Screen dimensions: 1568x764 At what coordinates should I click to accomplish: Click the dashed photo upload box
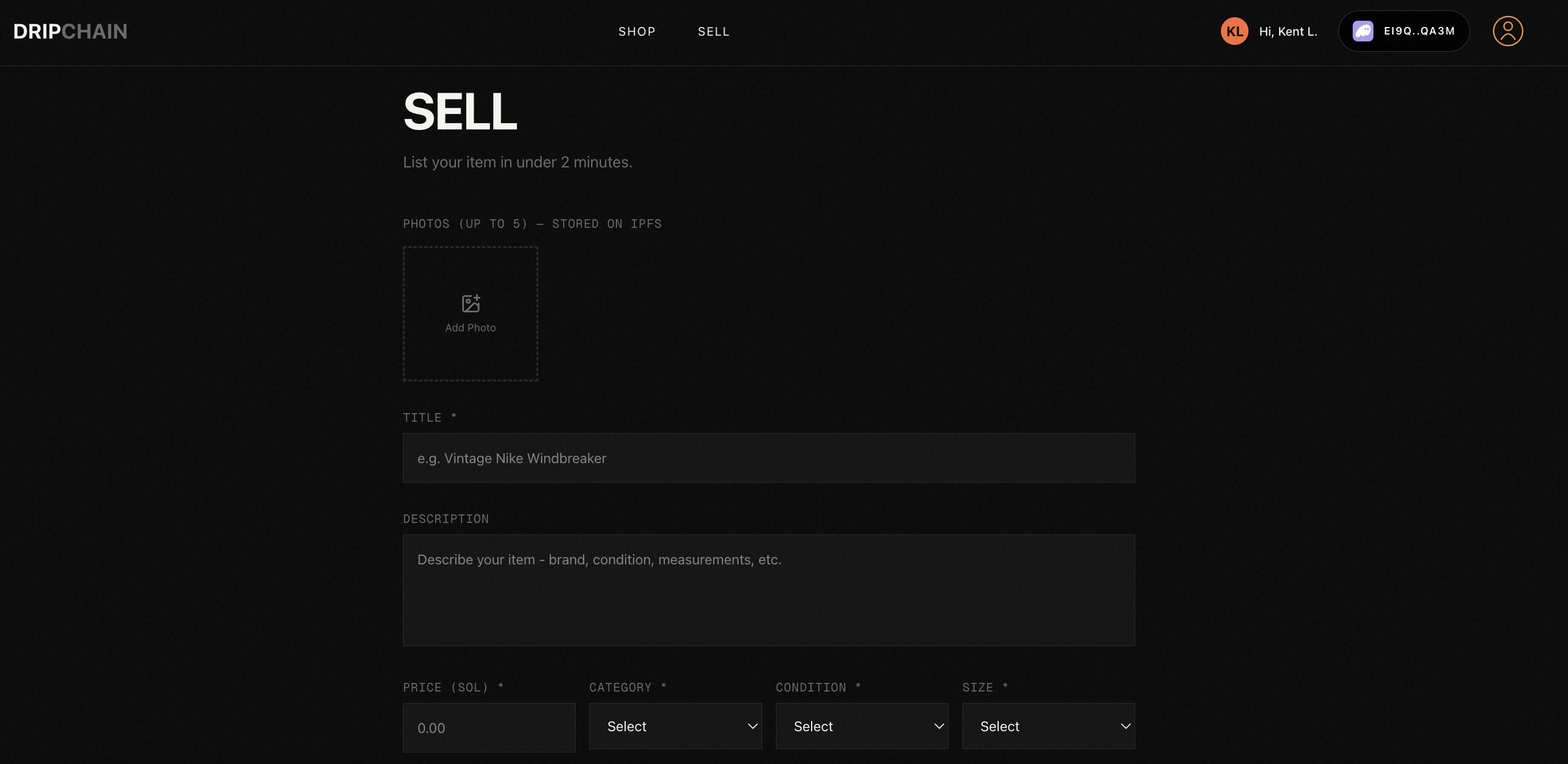(470, 359)
